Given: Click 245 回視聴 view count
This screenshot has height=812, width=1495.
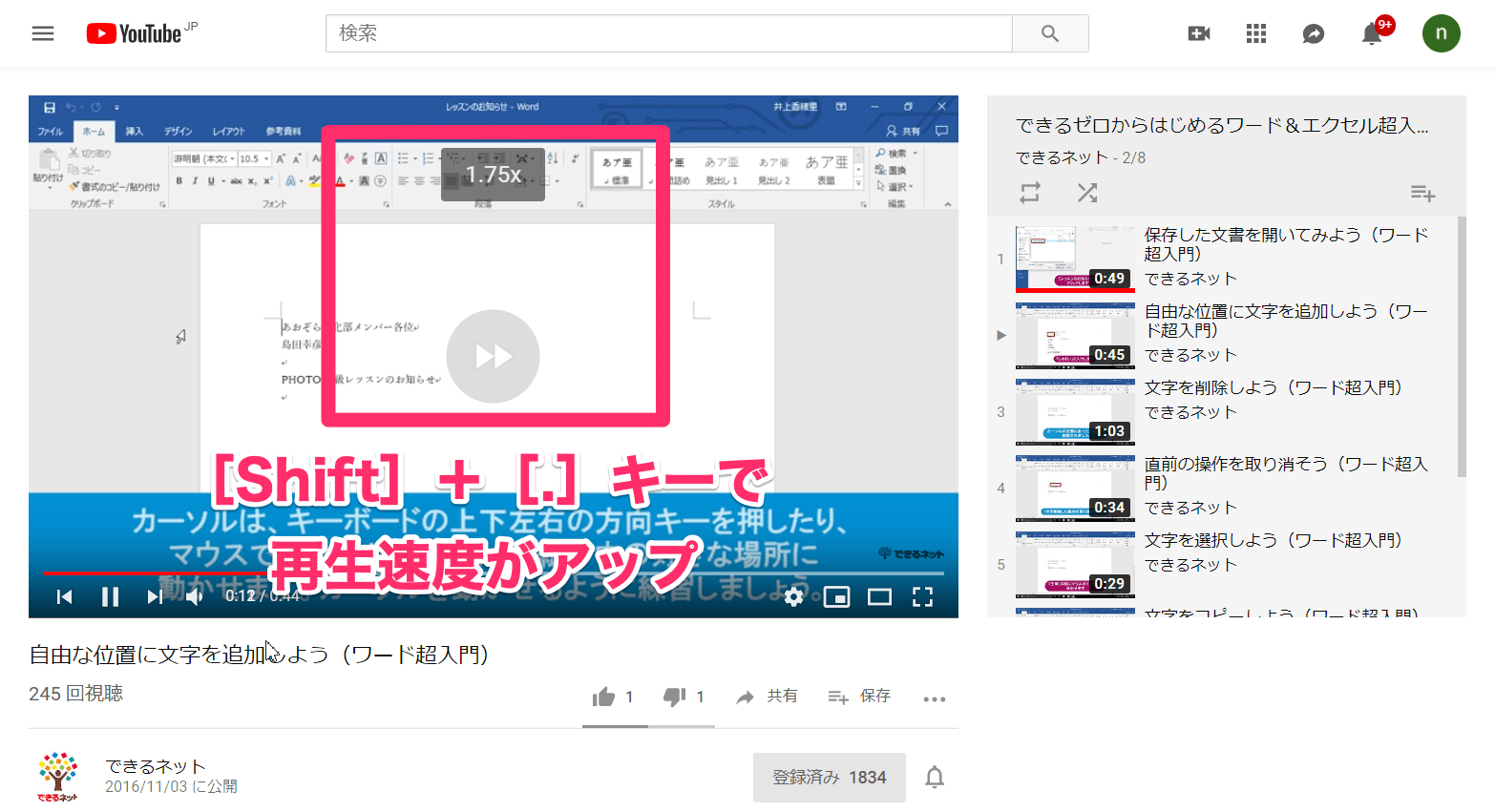Looking at the screenshot, I should pos(75,694).
